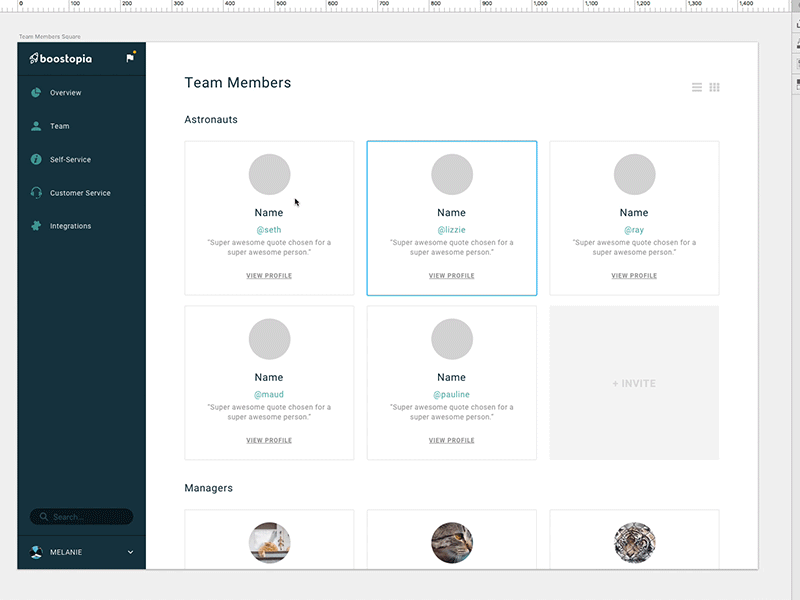Click the + INVITE placeholder card
Viewport: 800px width, 600px height.
(633, 383)
